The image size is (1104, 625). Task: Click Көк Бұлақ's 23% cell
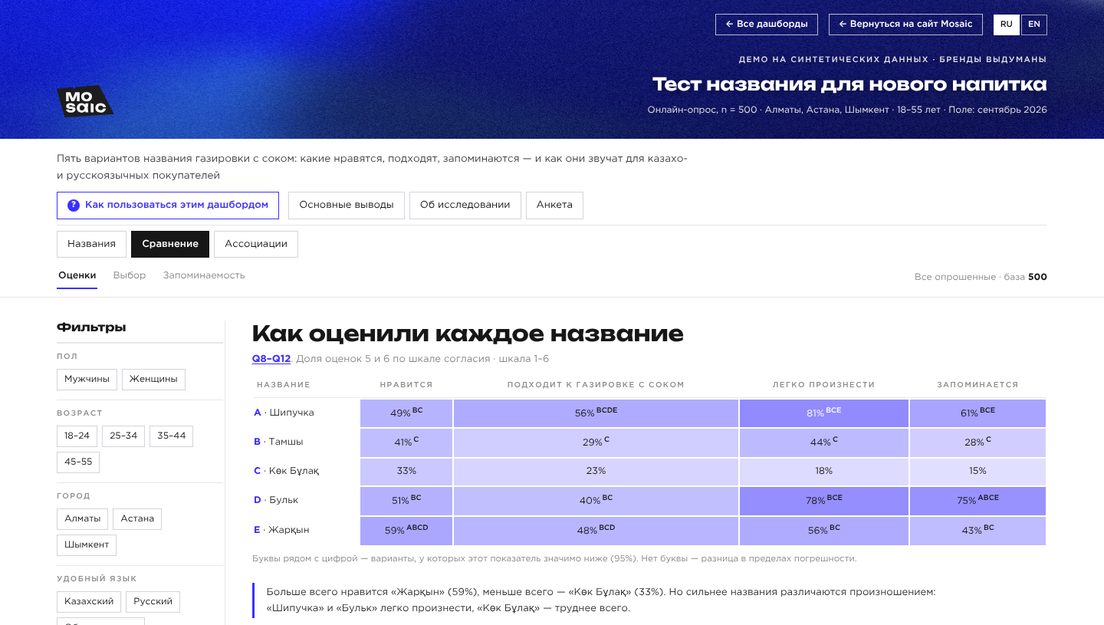click(596, 471)
